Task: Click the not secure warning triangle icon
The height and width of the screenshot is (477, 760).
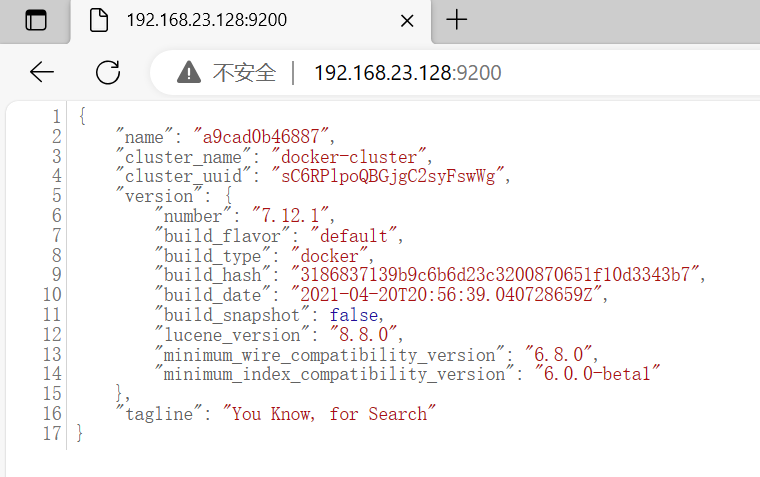Action: point(189,73)
